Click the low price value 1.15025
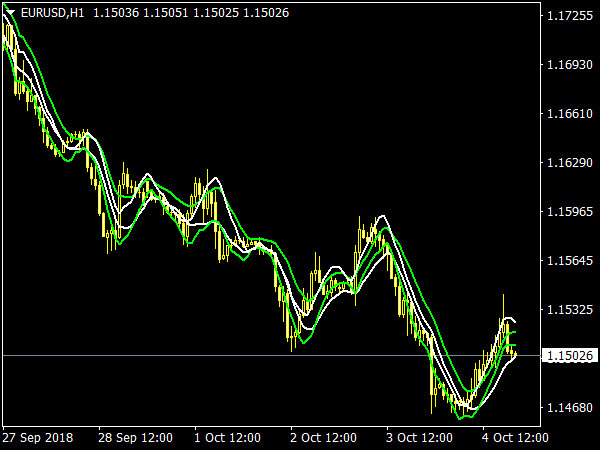This screenshot has height=450, width=600. coord(216,13)
